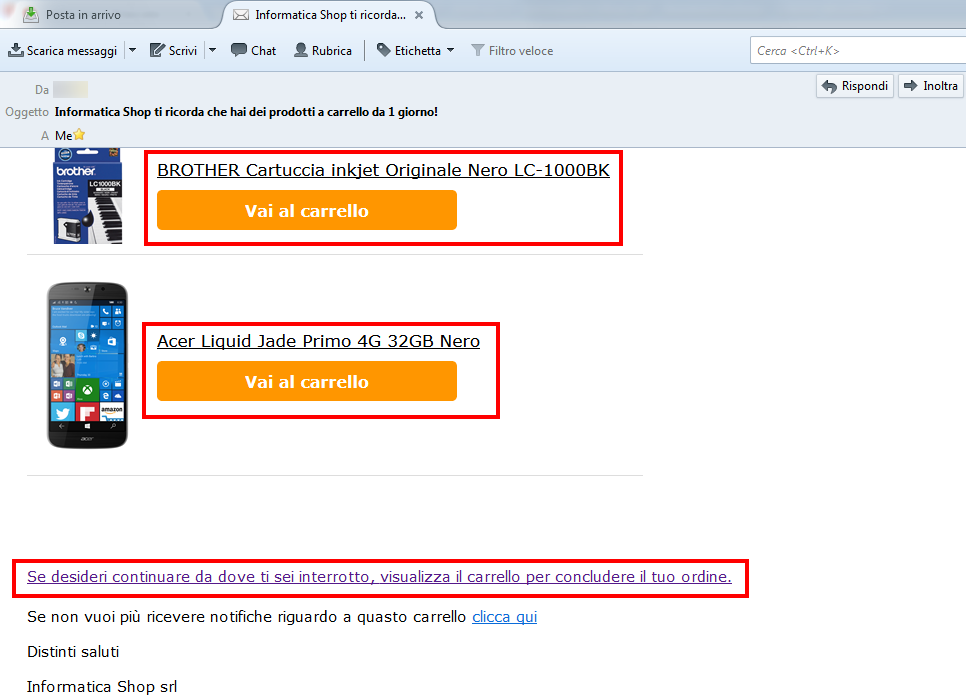Screen dimensions: 966x696
Task: Expand the Scrivi dropdown arrow
Action: pyautogui.click(x=213, y=51)
